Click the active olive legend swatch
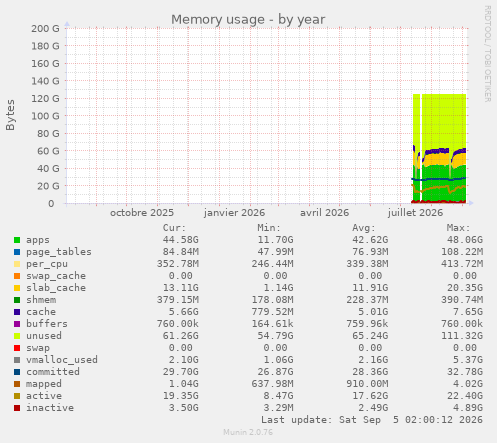 (17, 396)
